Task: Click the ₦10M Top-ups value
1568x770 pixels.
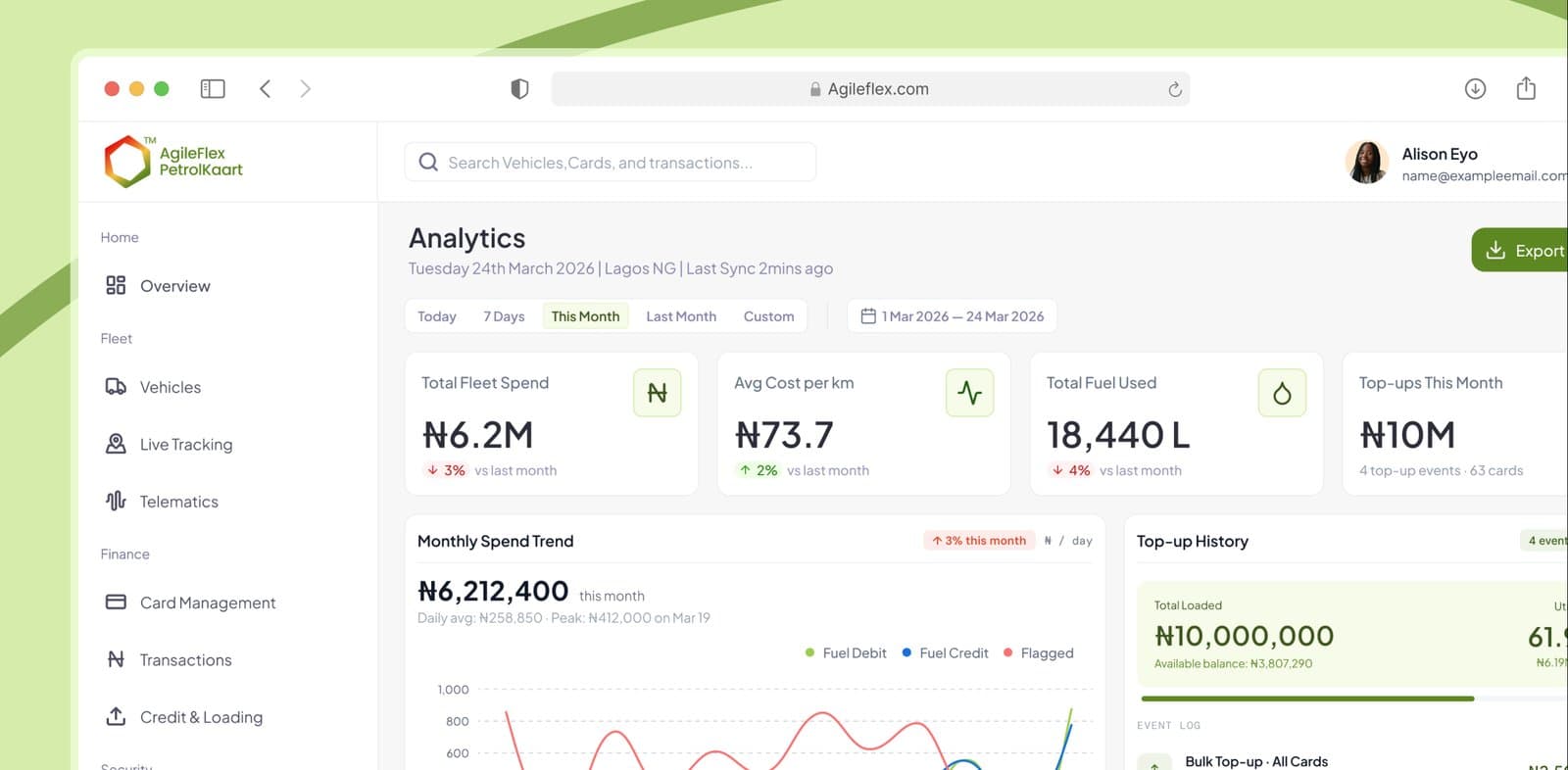Action: click(1407, 435)
